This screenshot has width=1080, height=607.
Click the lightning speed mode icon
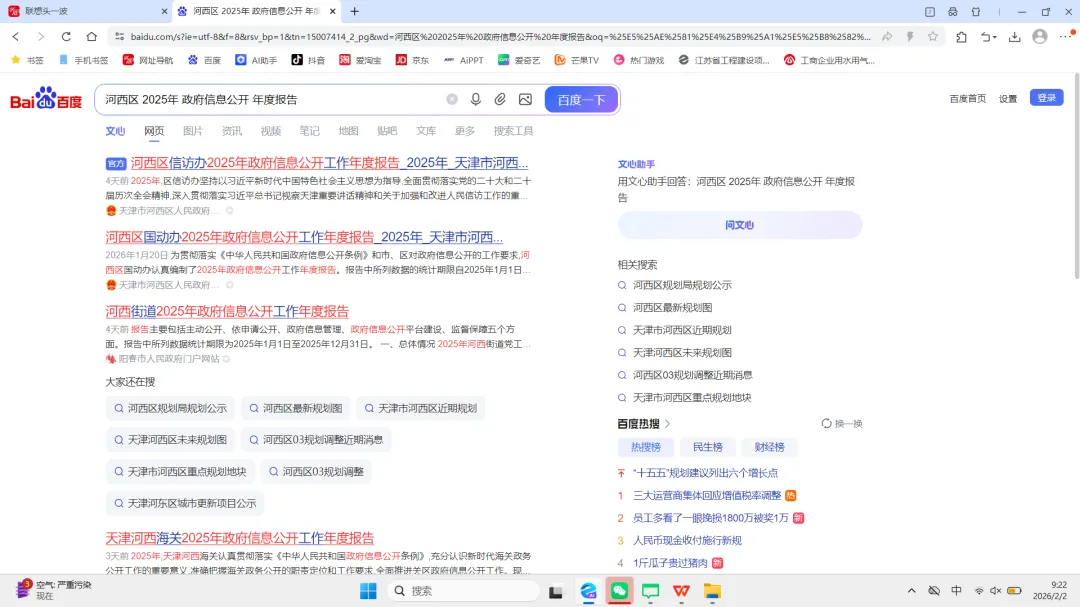(x=910, y=37)
